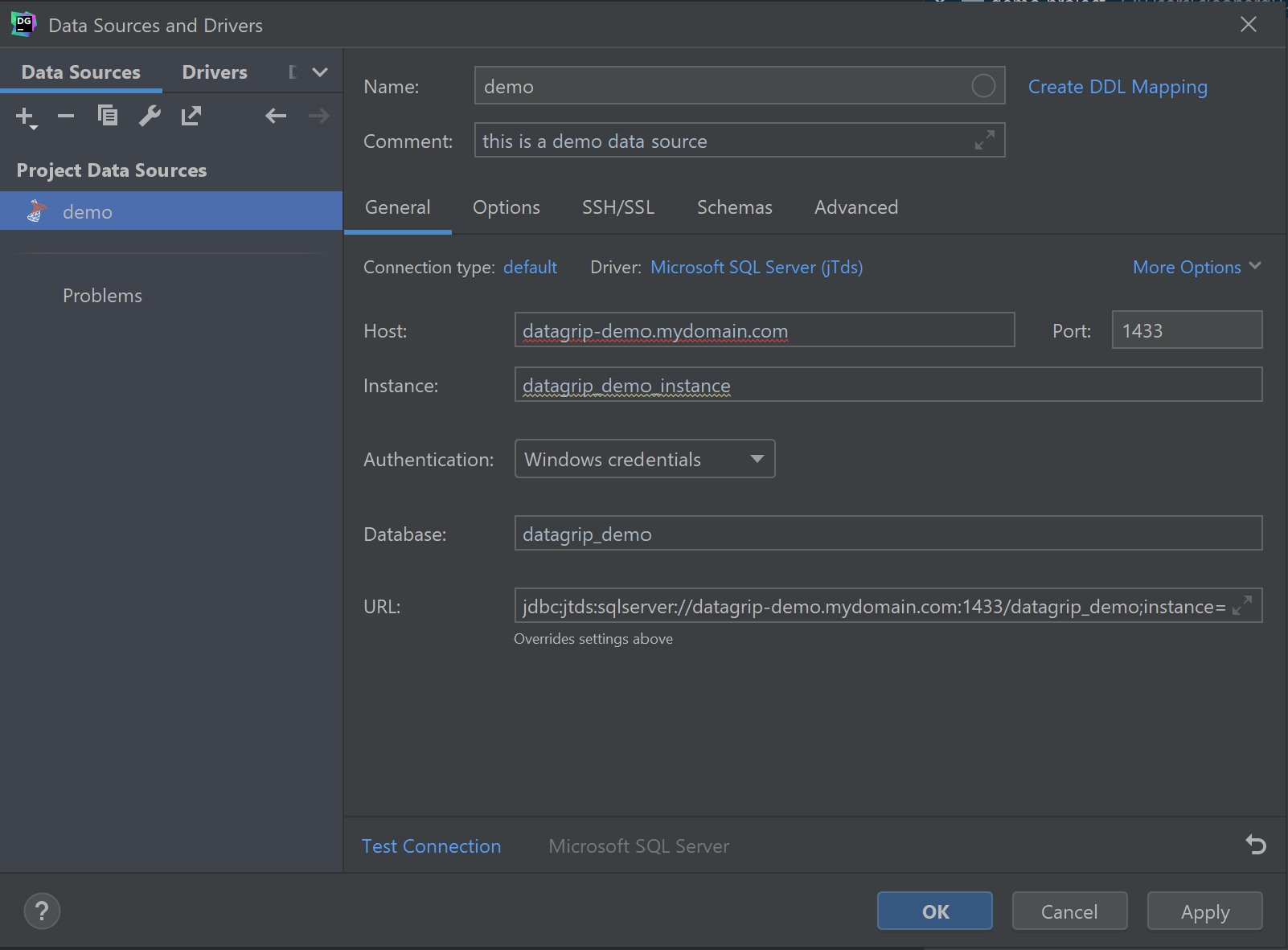Open driver settings with wrench icon
Screen dimensions: 1288x950
(x=150, y=117)
